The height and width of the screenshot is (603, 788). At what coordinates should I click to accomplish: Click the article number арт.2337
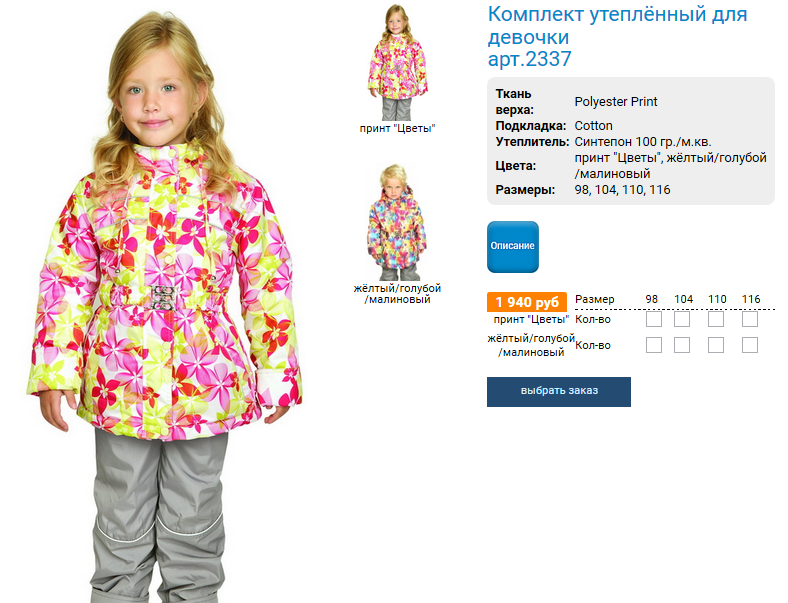pos(530,59)
